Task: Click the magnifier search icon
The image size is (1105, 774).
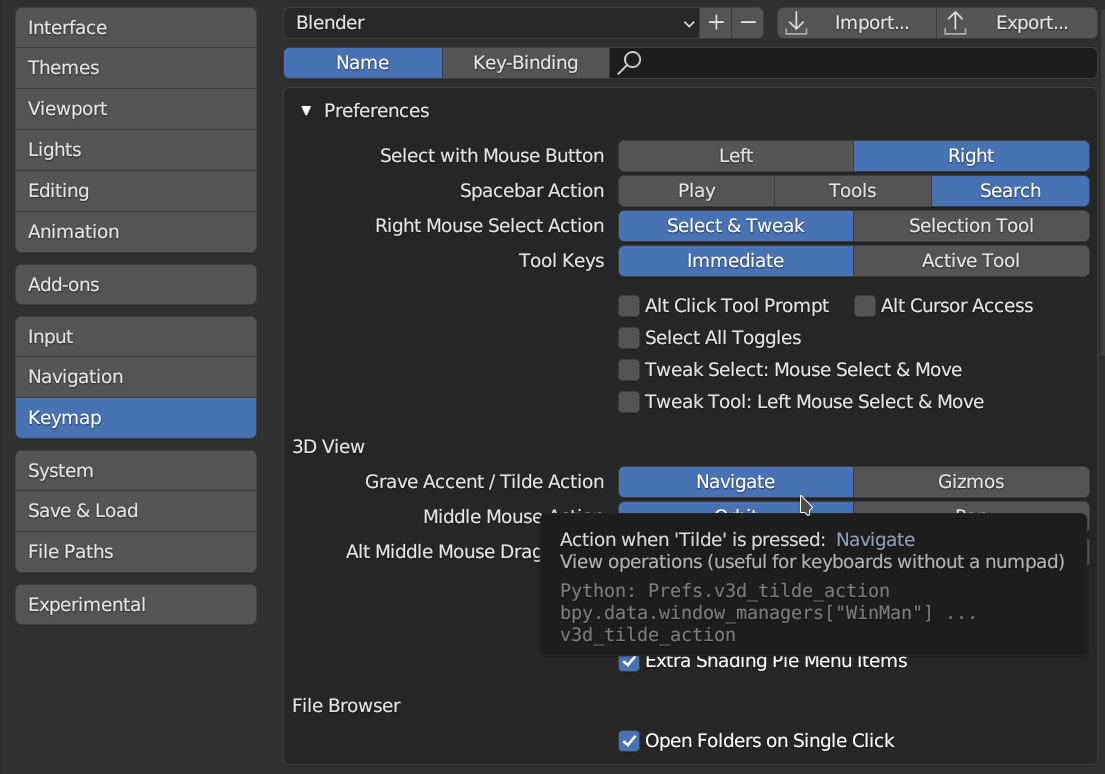Action: (629, 63)
